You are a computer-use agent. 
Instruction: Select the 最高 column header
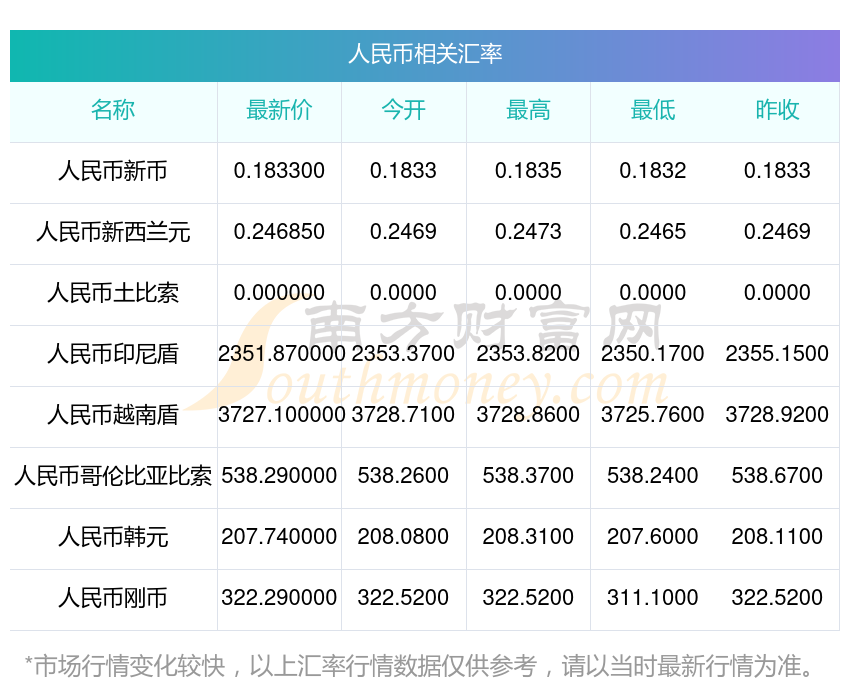(x=528, y=111)
